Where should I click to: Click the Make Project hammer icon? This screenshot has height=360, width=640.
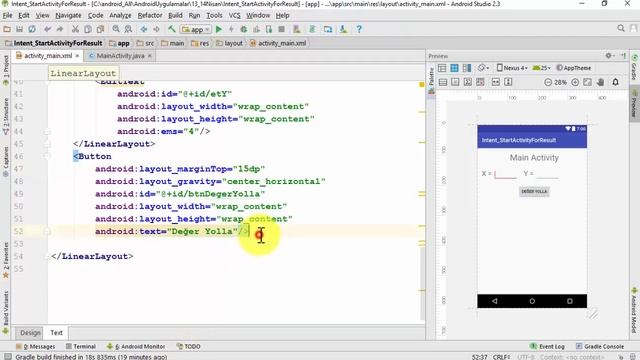172,29
